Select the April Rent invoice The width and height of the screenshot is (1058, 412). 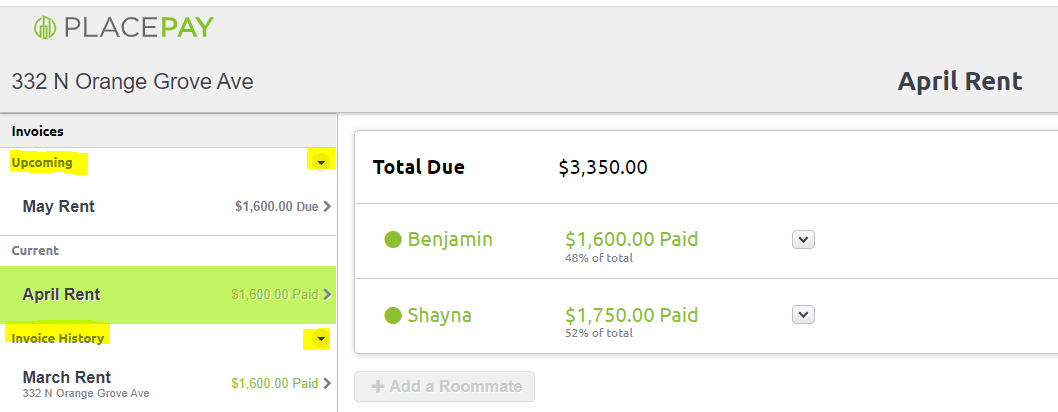tap(168, 294)
